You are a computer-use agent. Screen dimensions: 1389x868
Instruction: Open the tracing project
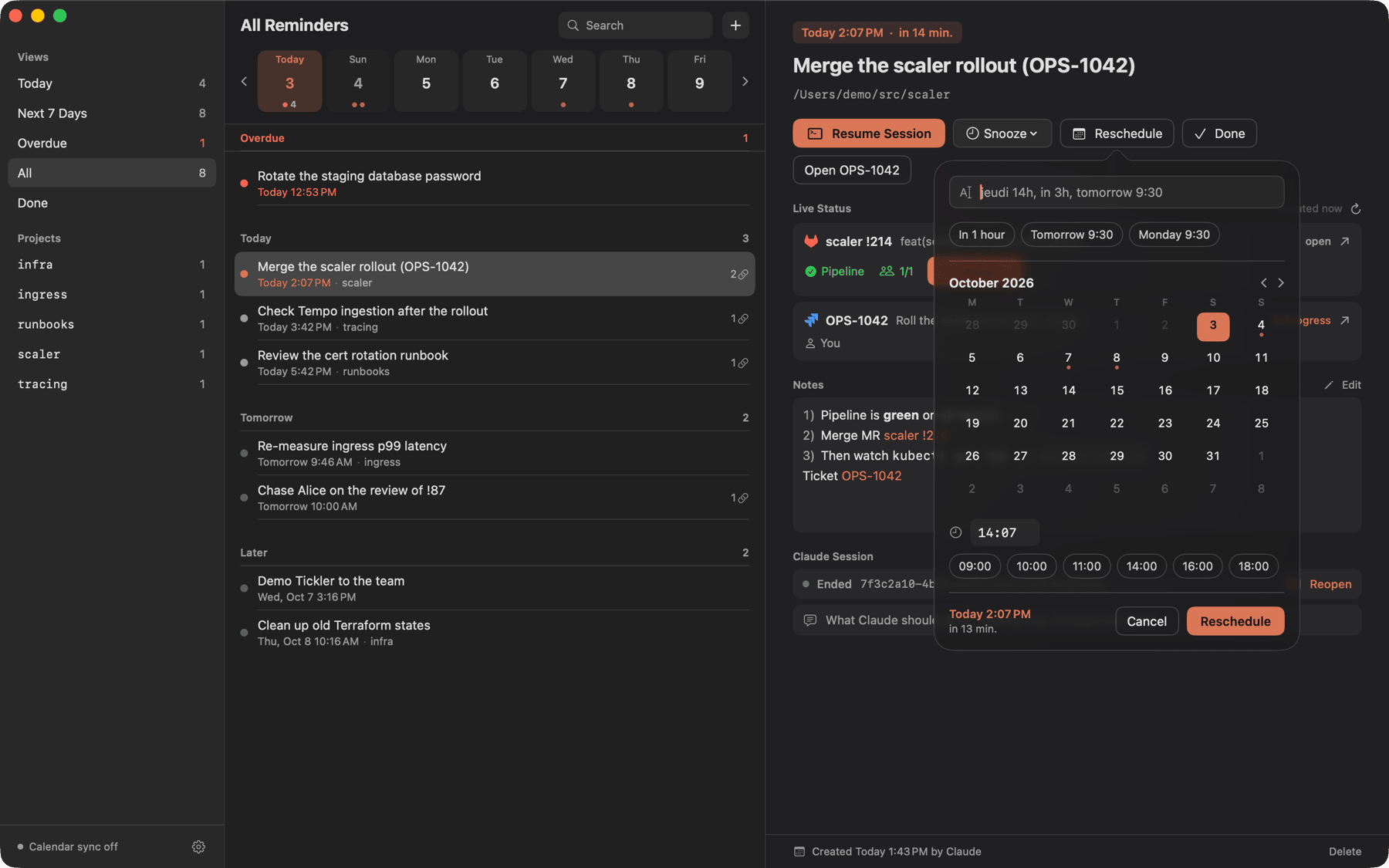tap(112, 384)
